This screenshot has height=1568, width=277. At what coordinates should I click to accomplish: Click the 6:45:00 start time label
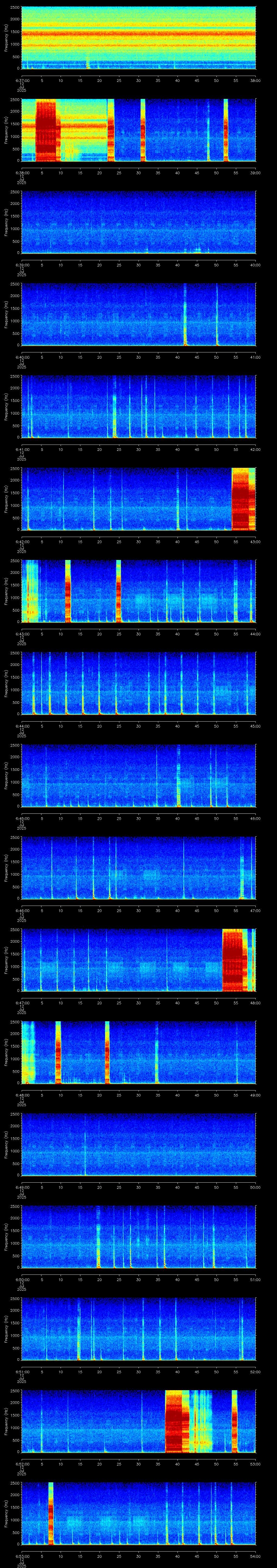[22, 818]
